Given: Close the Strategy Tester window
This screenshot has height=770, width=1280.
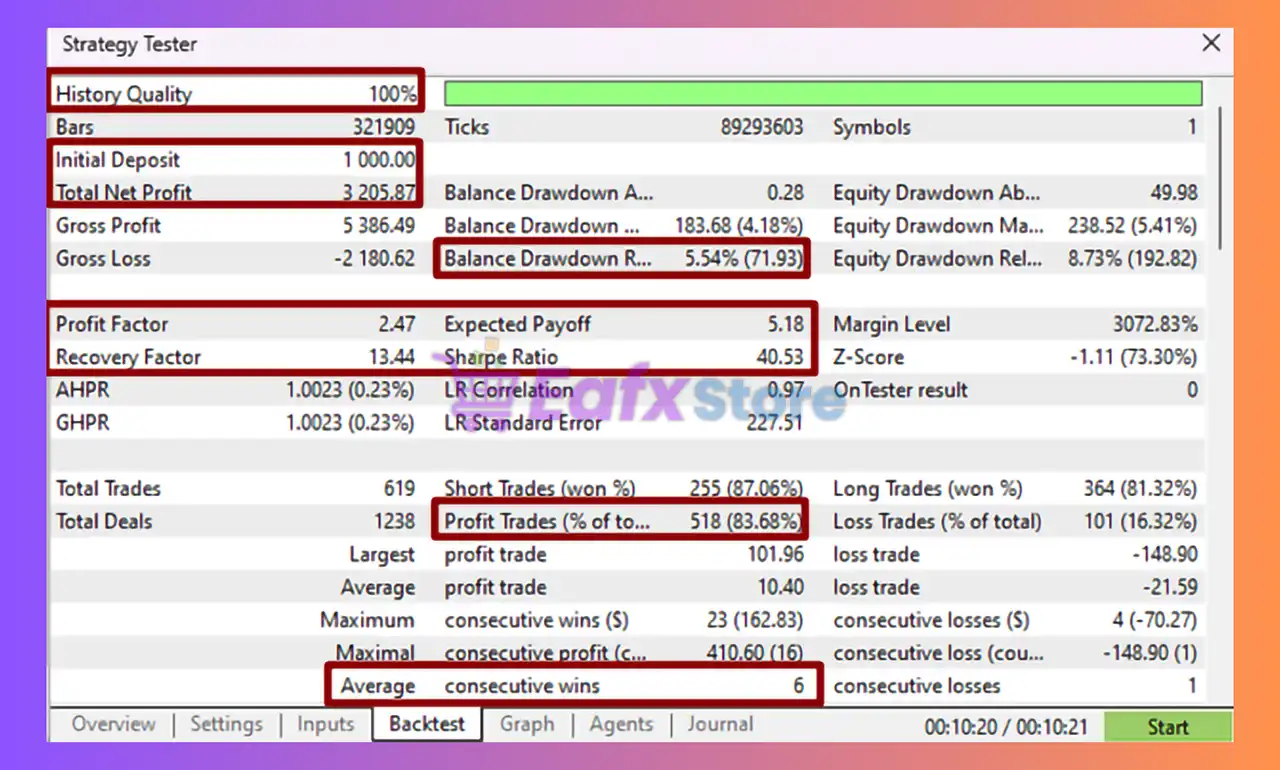Looking at the screenshot, I should tap(1210, 43).
